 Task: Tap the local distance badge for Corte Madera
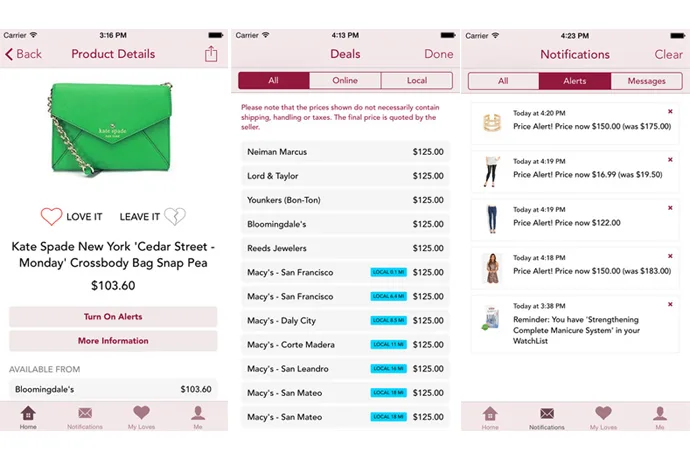pyautogui.click(x=389, y=345)
